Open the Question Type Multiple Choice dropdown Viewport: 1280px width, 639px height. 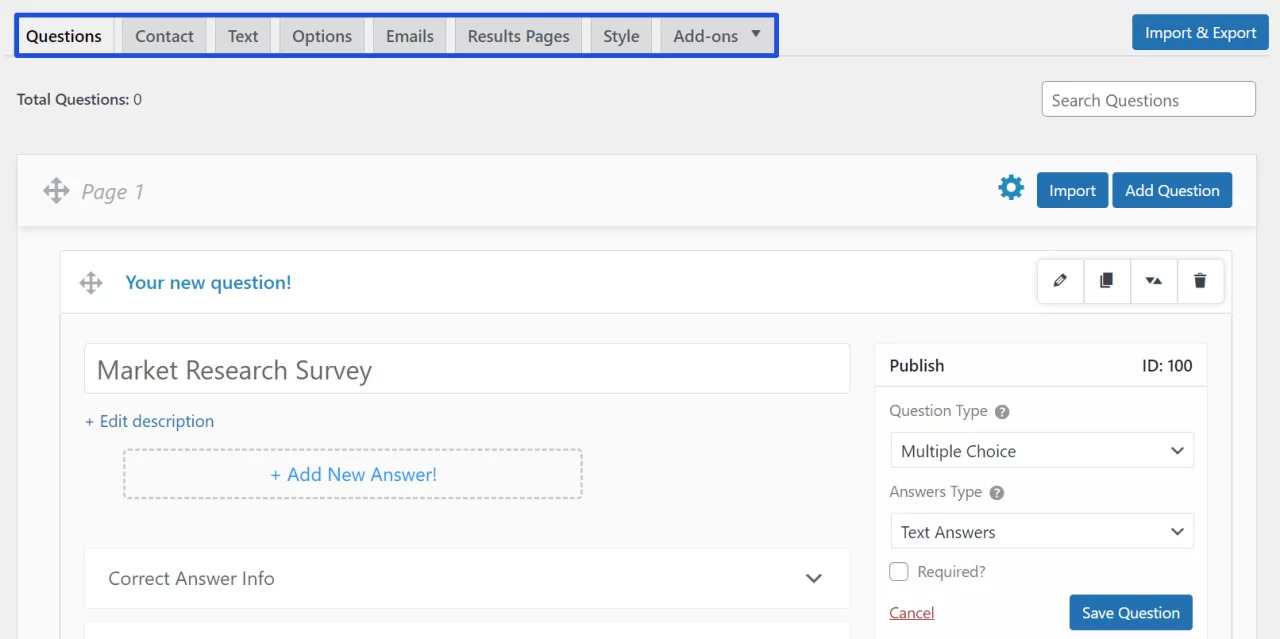pyautogui.click(x=1042, y=450)
